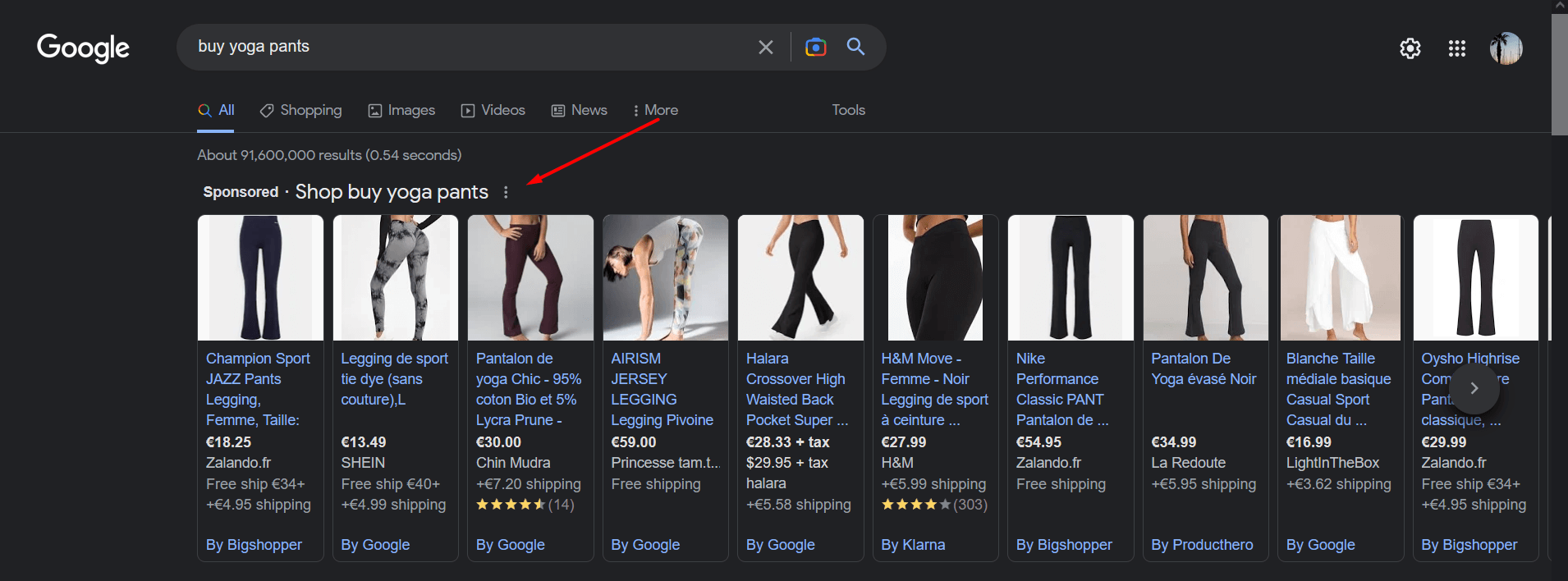View Oysho Highrise pants image
Viewport: 1568px width, 581px height.
point(1476,277)
